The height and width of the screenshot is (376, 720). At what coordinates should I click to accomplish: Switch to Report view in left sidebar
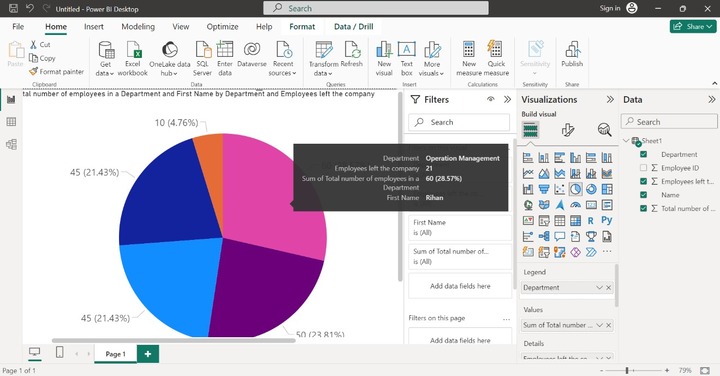point(11,99)
